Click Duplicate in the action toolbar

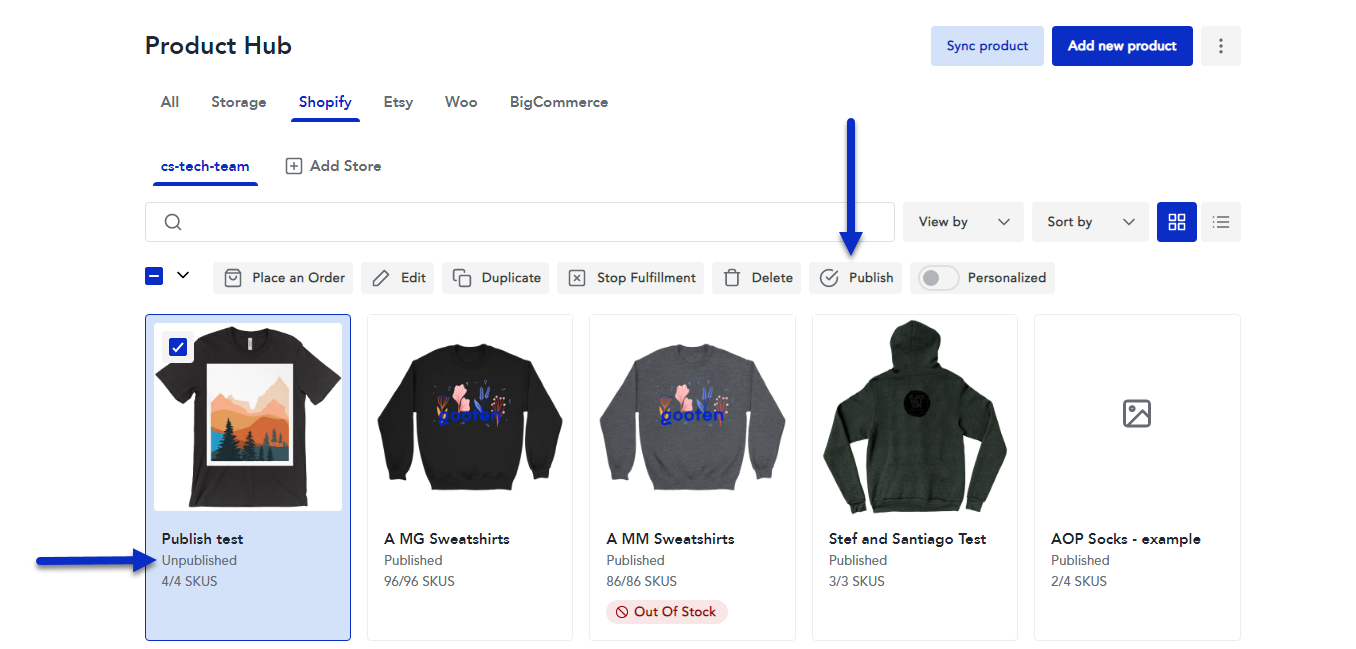pos(496,278)
